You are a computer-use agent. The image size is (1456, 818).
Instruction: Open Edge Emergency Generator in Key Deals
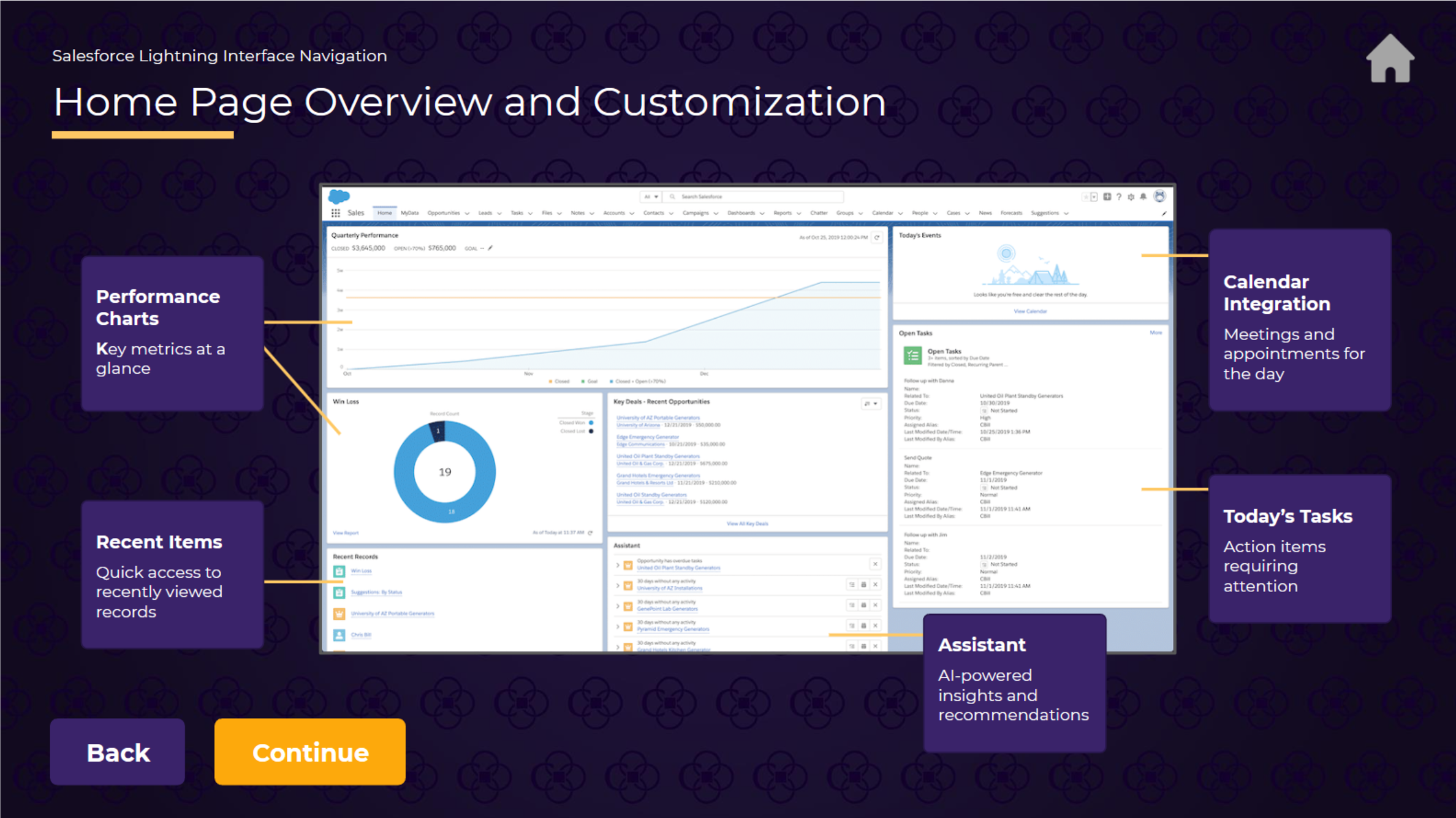(648, 437)
